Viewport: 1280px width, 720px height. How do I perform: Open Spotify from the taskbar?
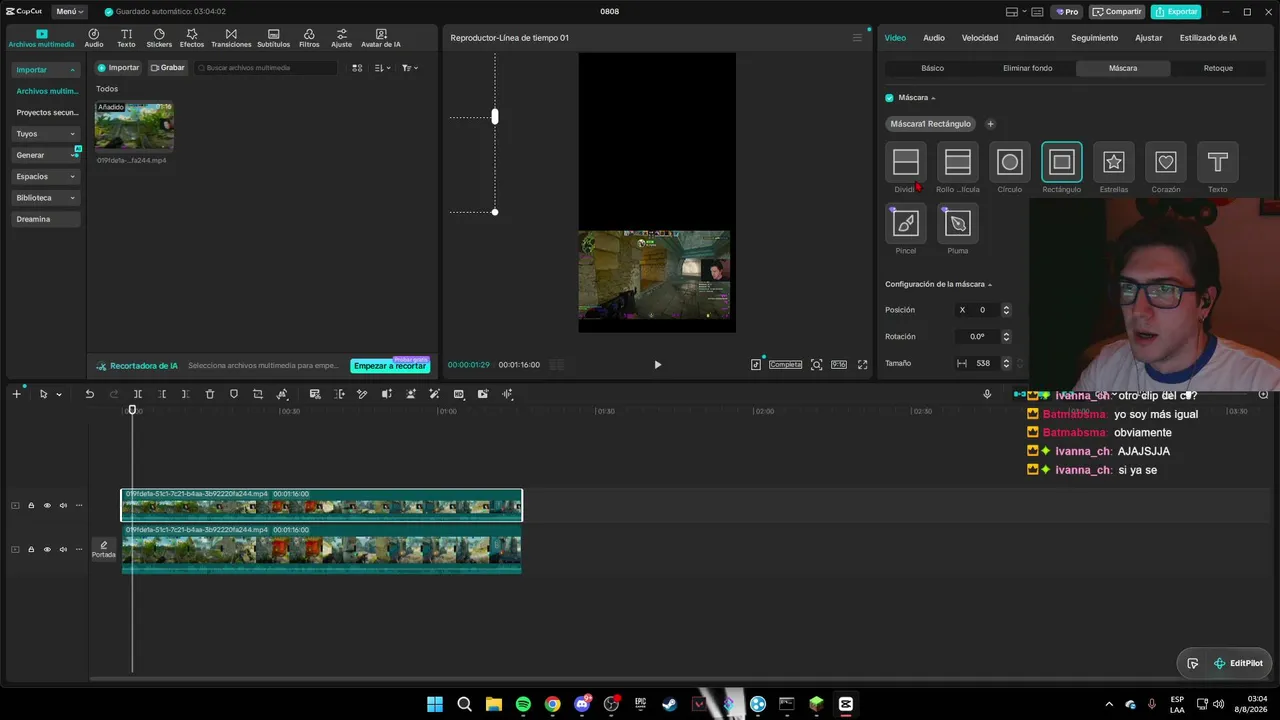(x=523, y=704)
